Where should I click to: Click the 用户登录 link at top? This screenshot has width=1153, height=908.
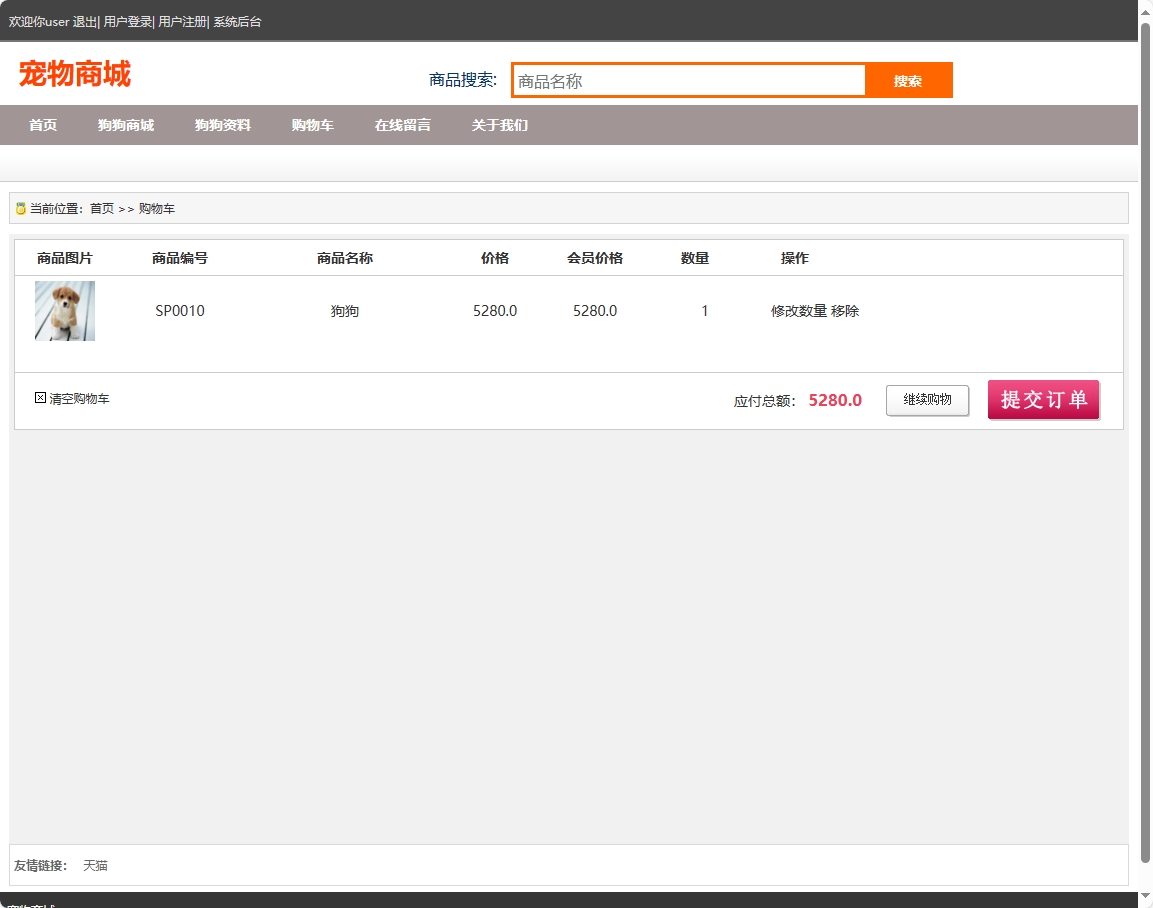[x=127, y=21]
